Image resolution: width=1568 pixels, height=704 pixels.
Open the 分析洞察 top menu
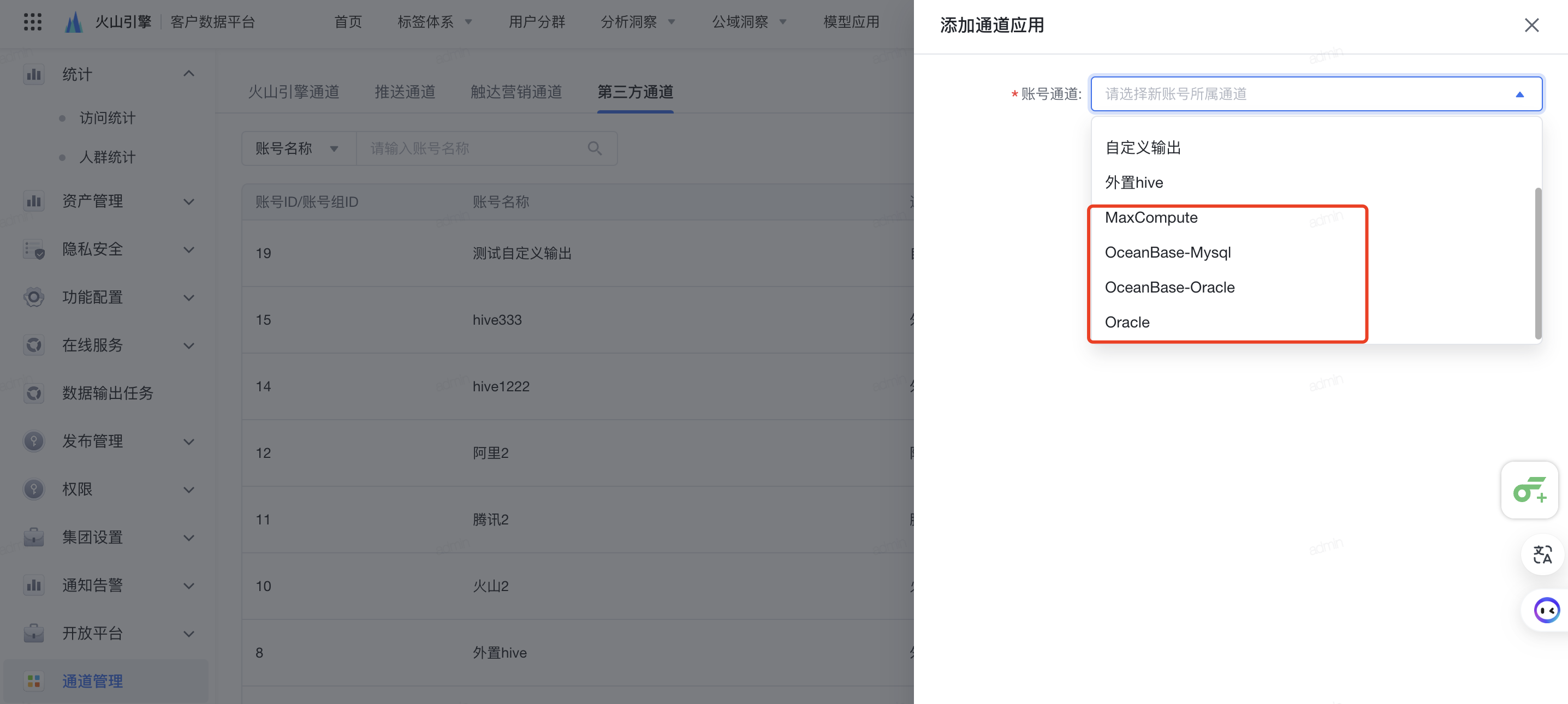(x=637, y=22)
